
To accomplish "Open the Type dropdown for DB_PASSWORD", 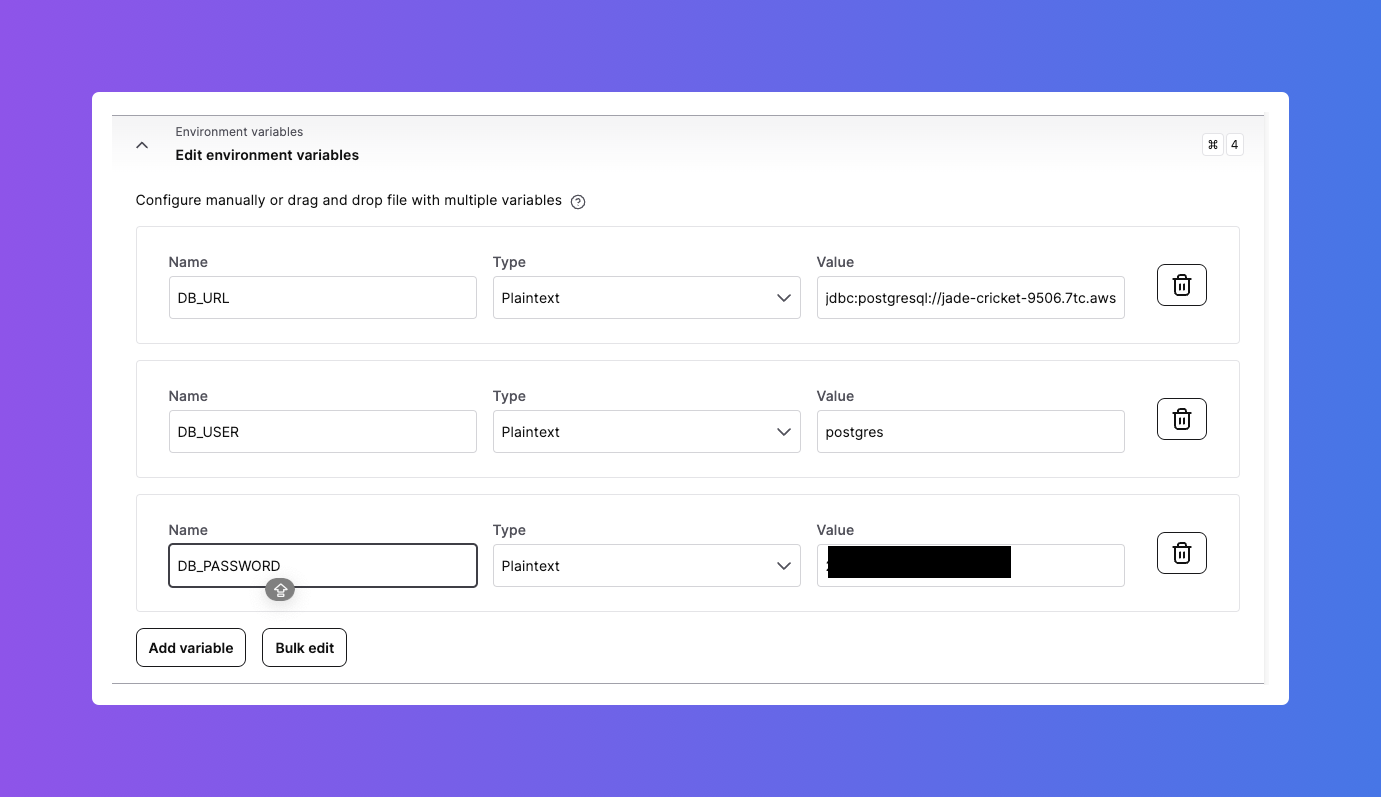I will [646, 566].
